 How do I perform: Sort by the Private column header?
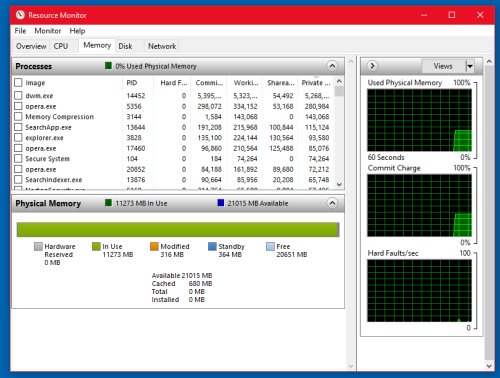[315, 83]
